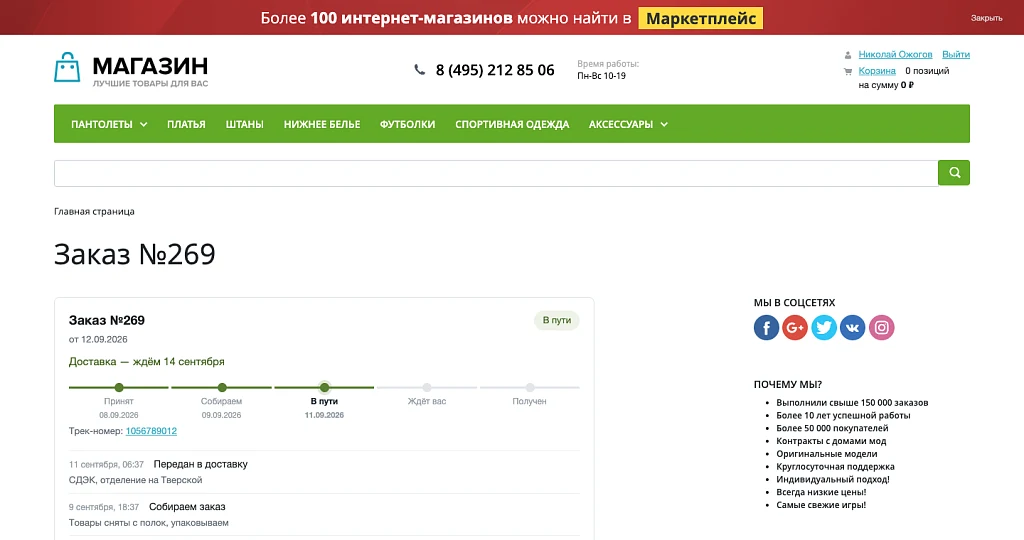
Task: Open the Платья category
Action: [186, 124]
